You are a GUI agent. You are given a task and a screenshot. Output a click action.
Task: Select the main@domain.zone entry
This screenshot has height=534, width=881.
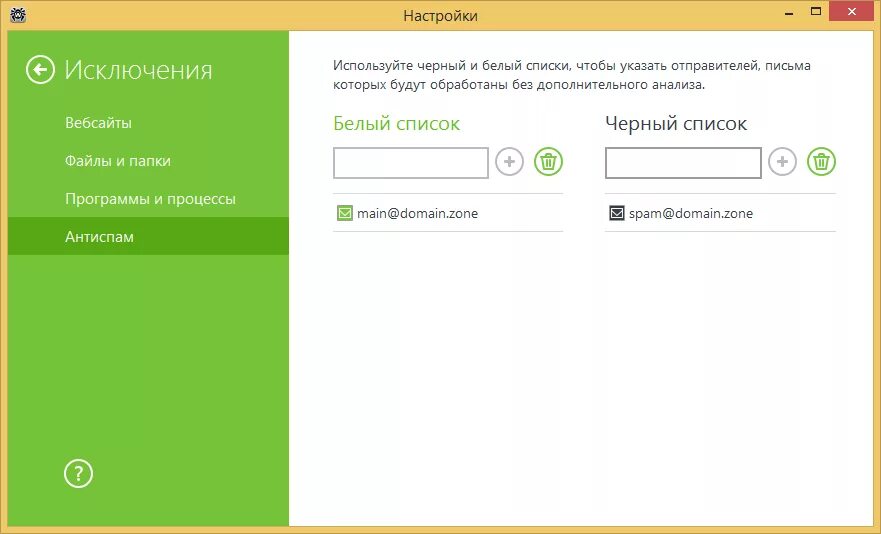[x=448, y=213]
